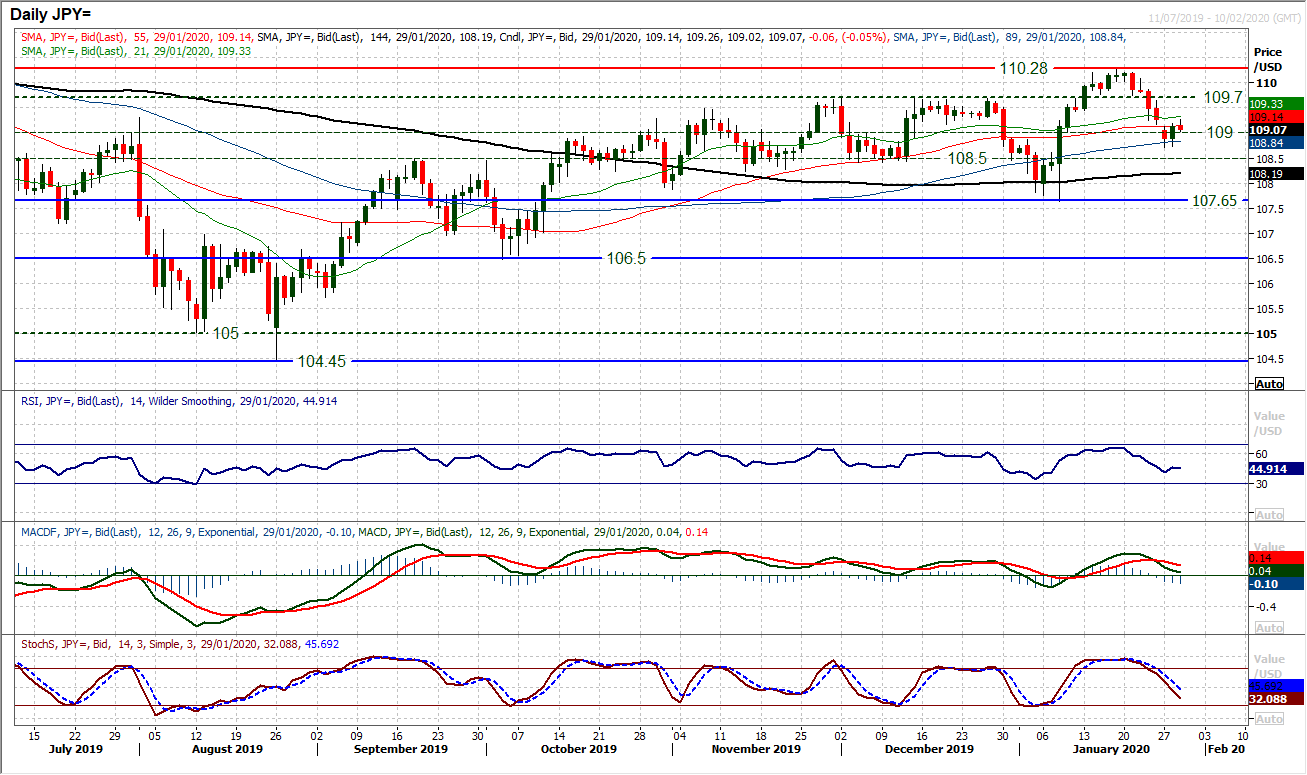
Task: Click the 109.7 level annotation
Action: [1221, 97]
